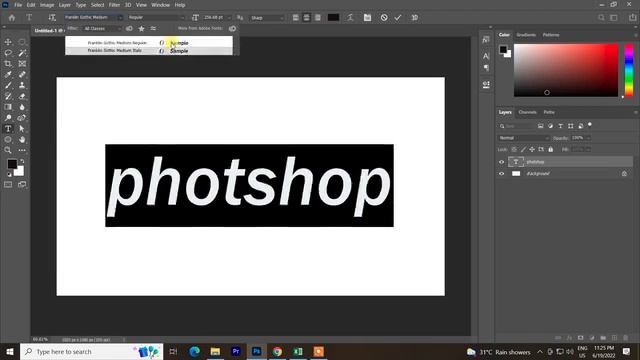Toggle the favorites star font filter
The image size is (640, 360).
pyautogui.click(x=142, y=29)
